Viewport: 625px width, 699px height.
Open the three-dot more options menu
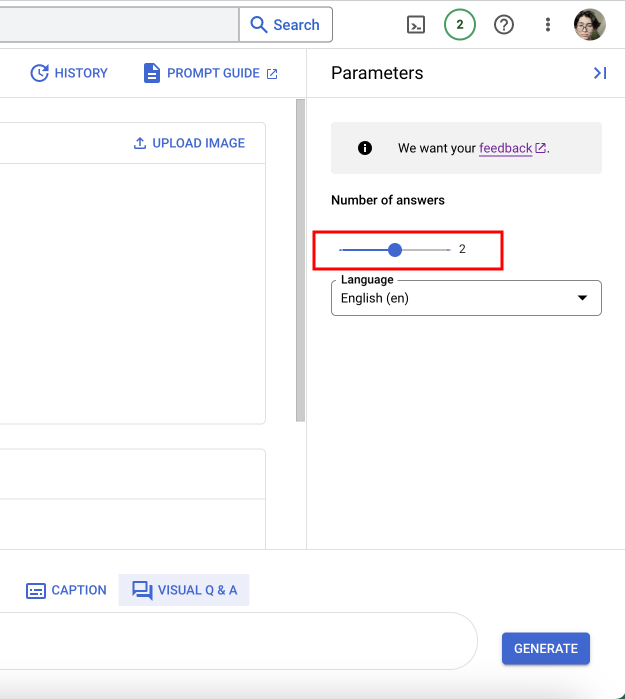click(547, 25)
